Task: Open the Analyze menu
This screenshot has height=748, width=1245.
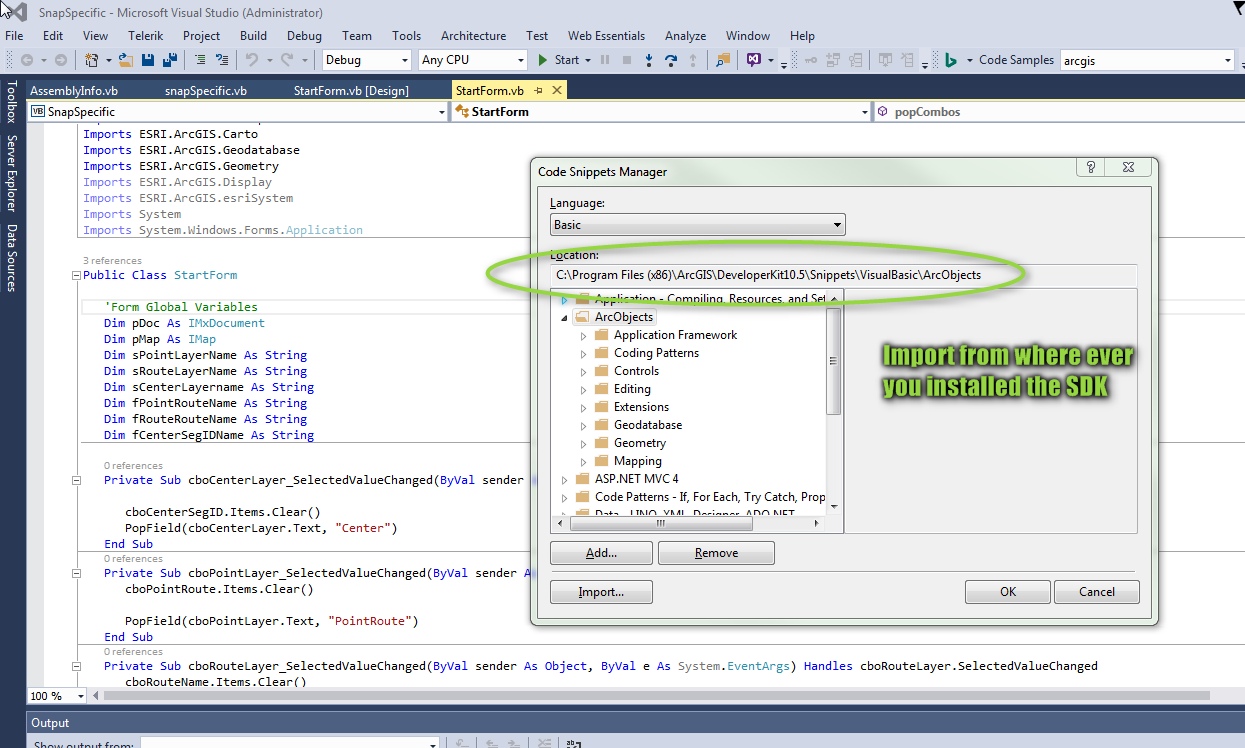Action: 685,35
